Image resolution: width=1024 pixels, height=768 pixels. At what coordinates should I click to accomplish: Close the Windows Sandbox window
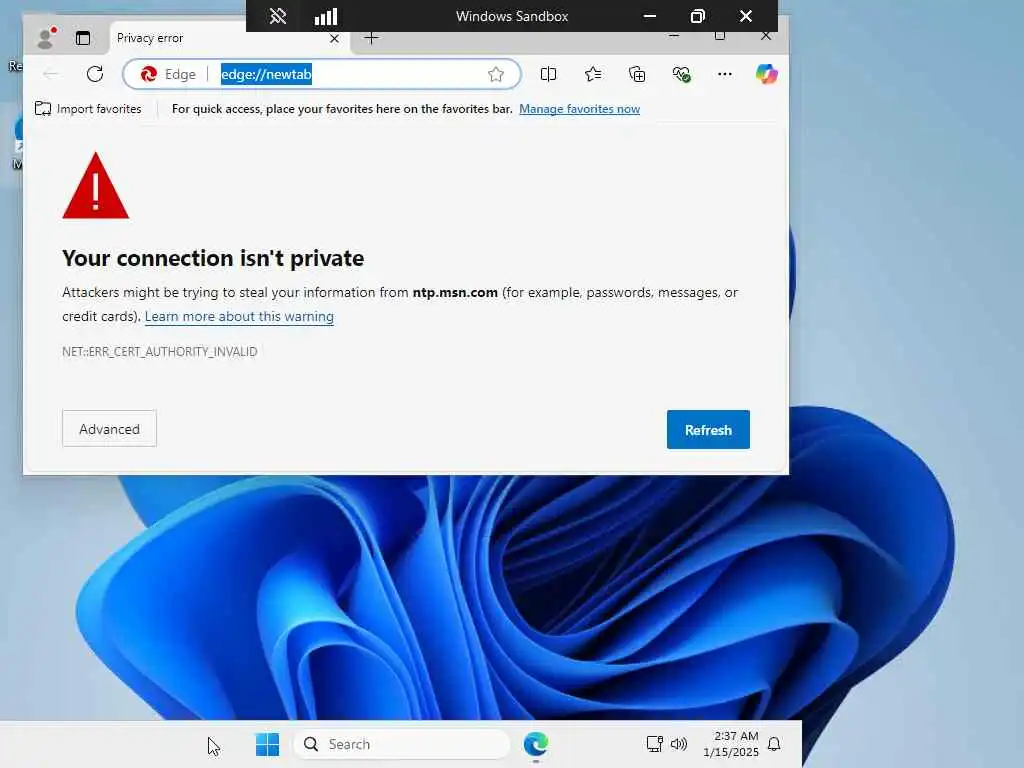[x=746, y=16]
